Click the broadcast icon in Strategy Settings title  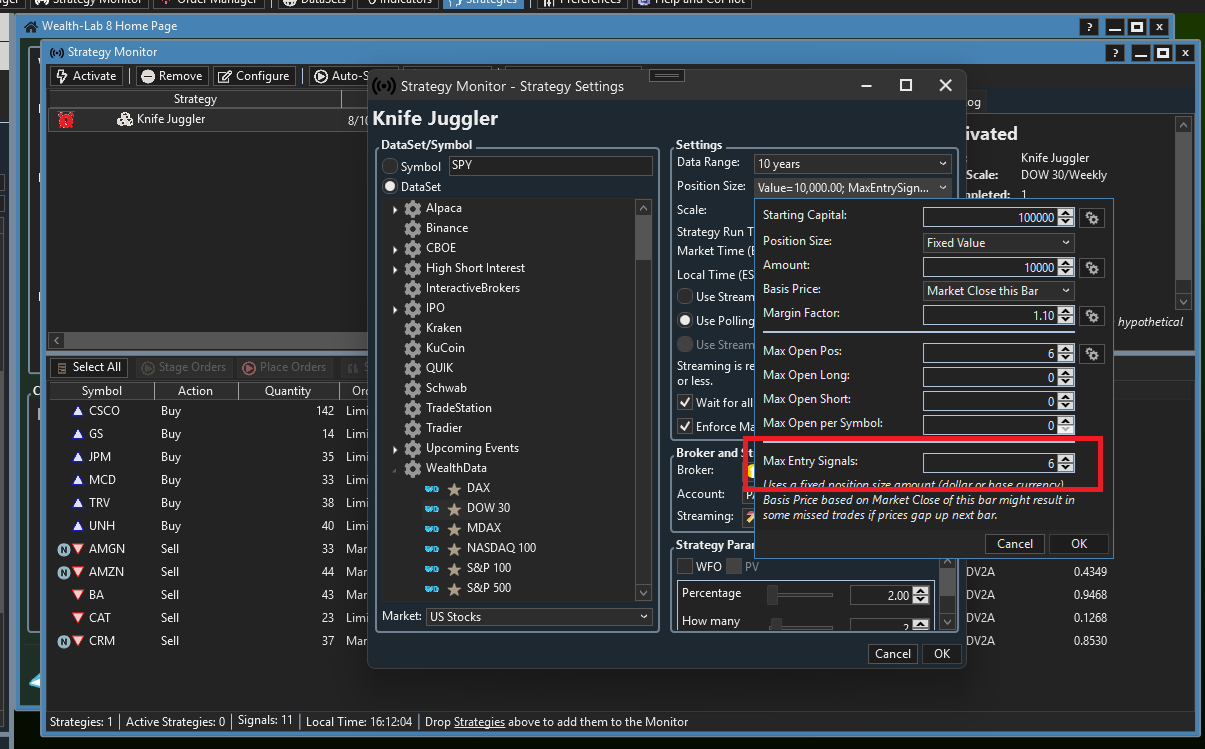coord(384,87)
